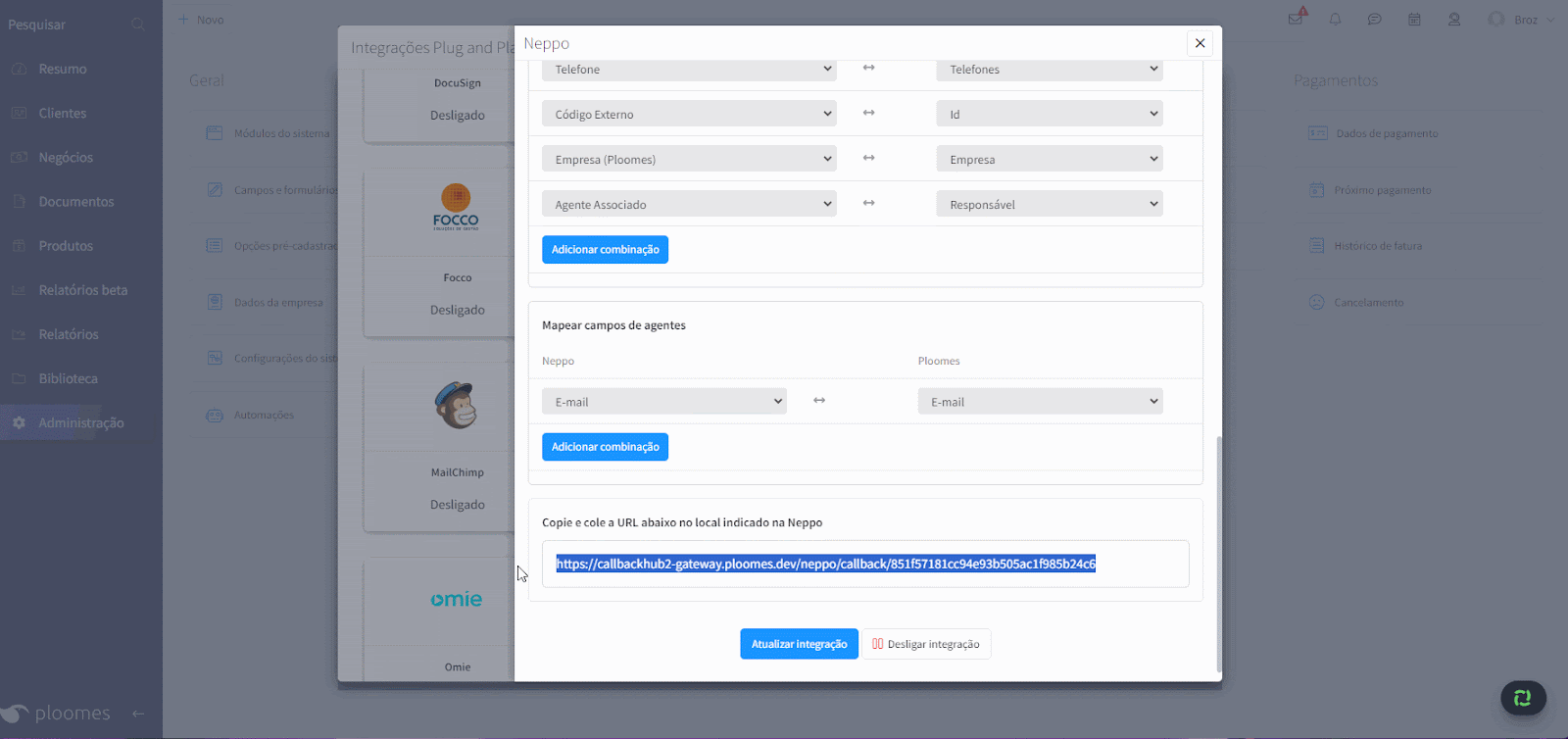Open the Negócios sidebar icon
Image resolution: width=1568 pixels, height=739 pixels.
tap(19, 158)
